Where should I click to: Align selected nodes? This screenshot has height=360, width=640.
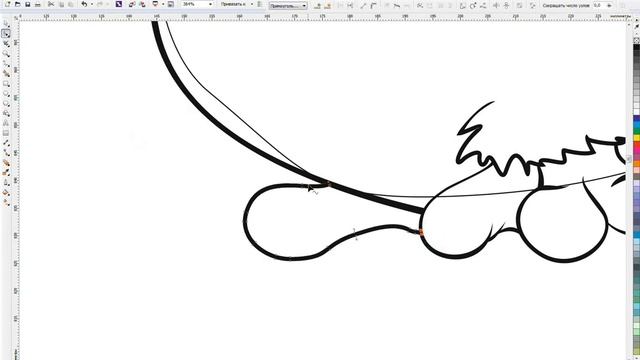483,6
